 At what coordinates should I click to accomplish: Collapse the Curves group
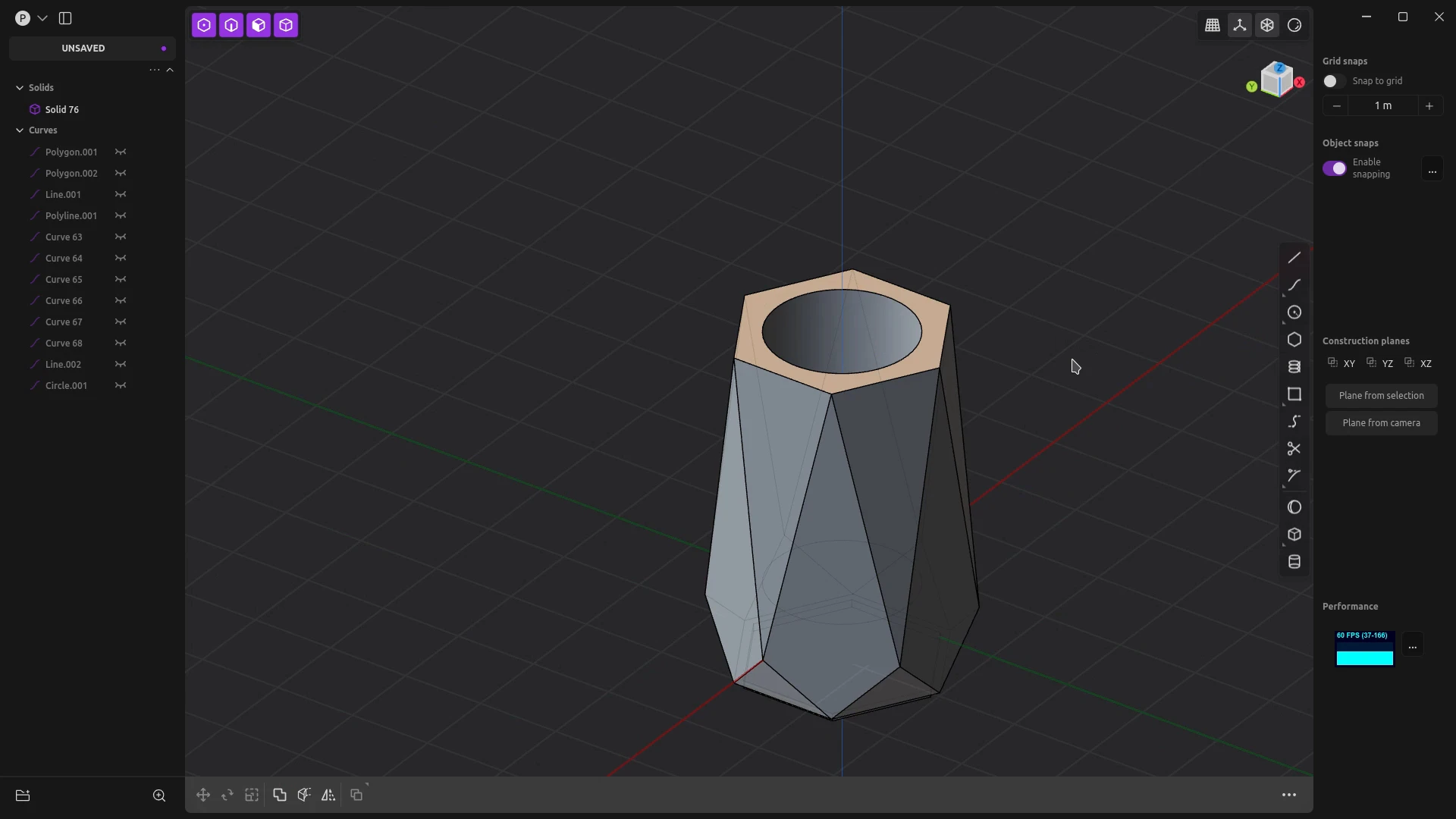point(20,130)
